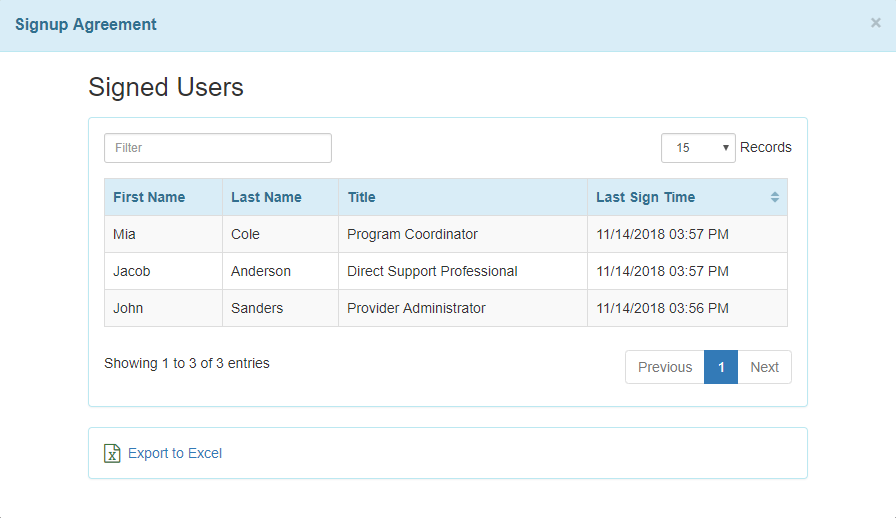
Task: Click the Excel file icon
Action: (x=112, y=453)
